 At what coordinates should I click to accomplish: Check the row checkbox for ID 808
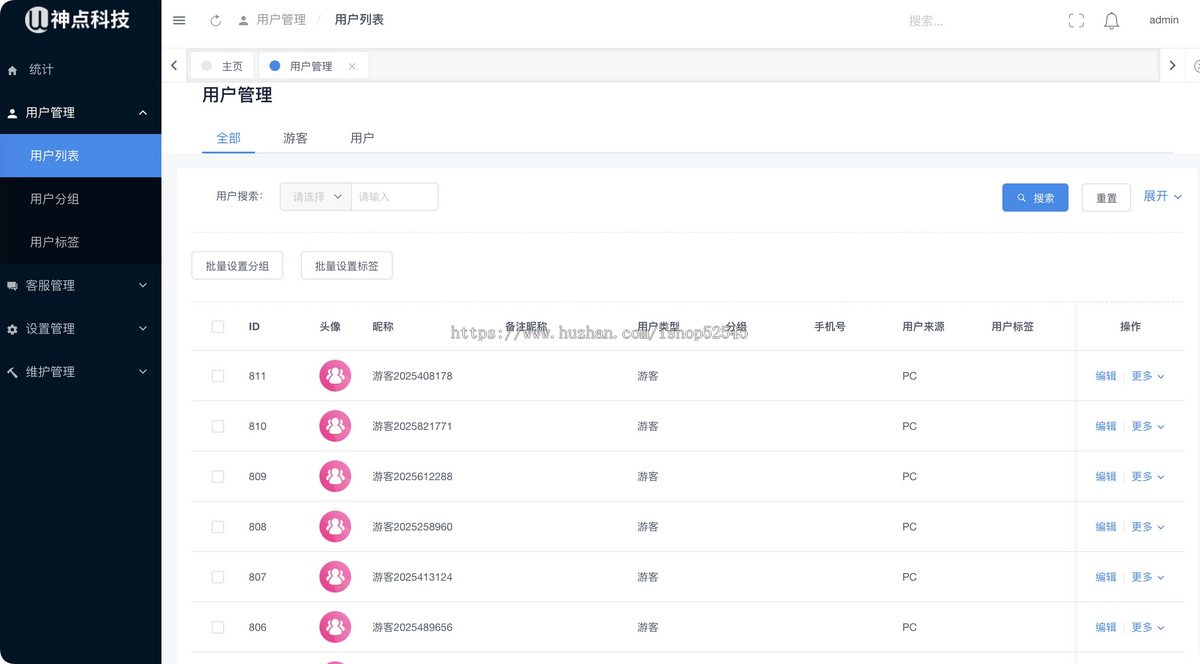tap(218, 526)
